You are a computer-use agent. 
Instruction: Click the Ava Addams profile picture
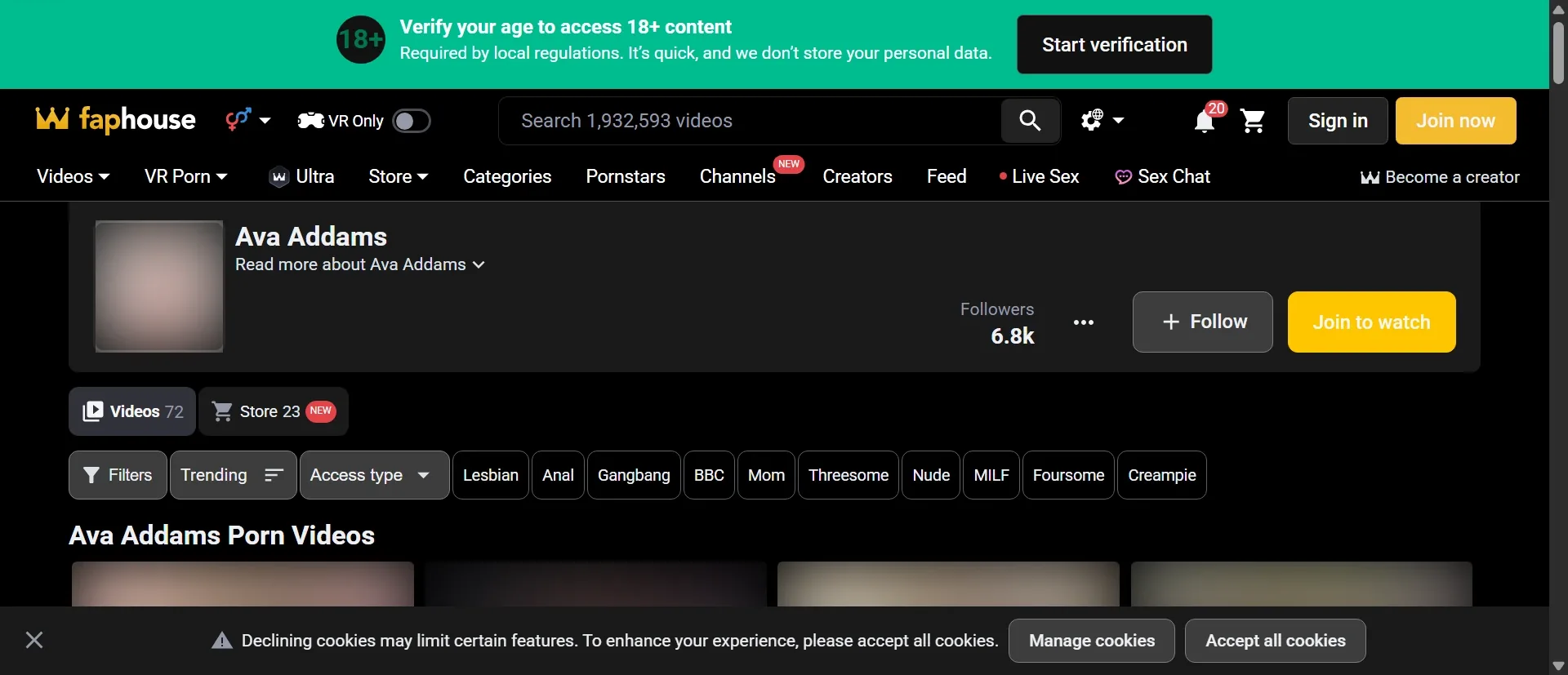tap(159, 286)
